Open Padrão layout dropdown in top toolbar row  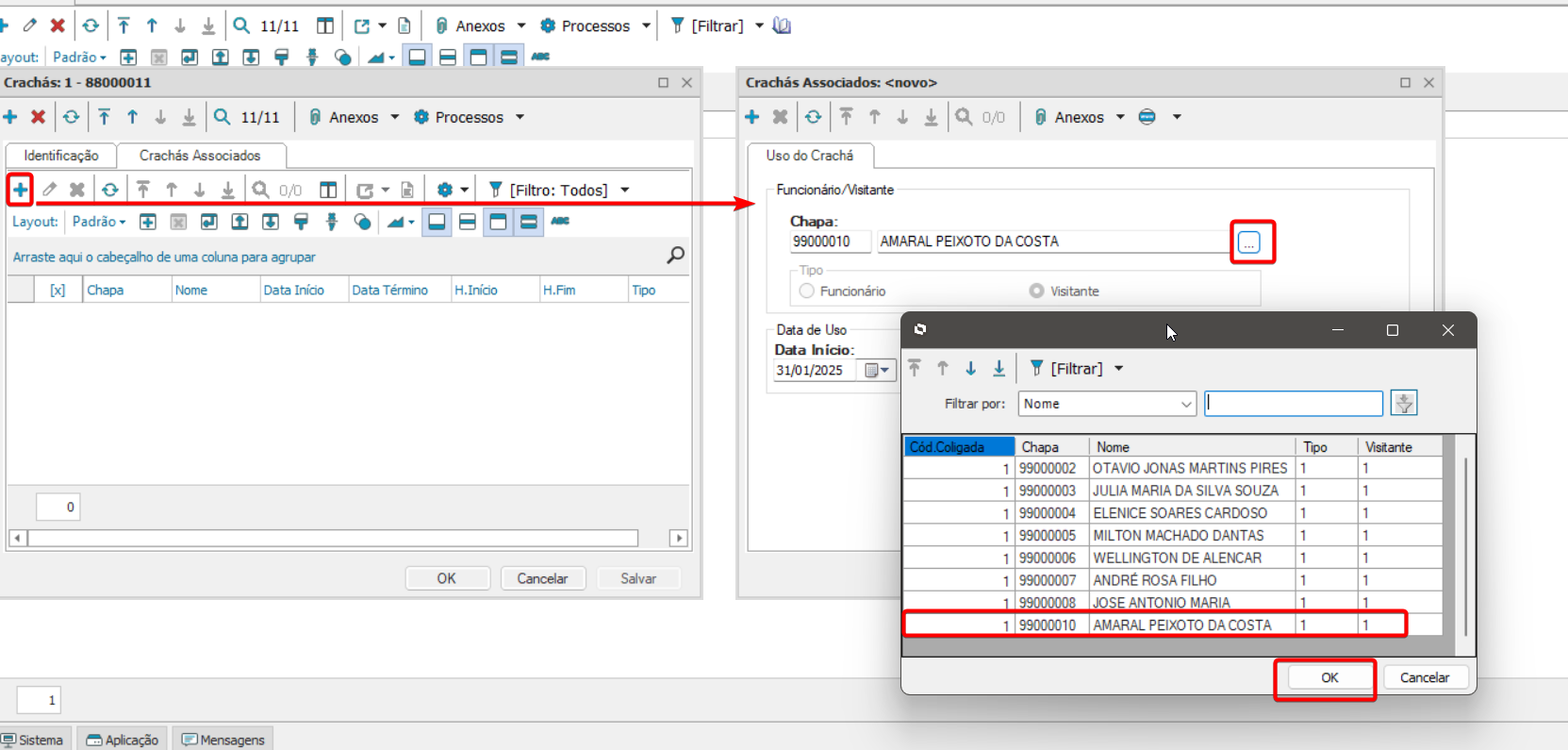[80, 57]
